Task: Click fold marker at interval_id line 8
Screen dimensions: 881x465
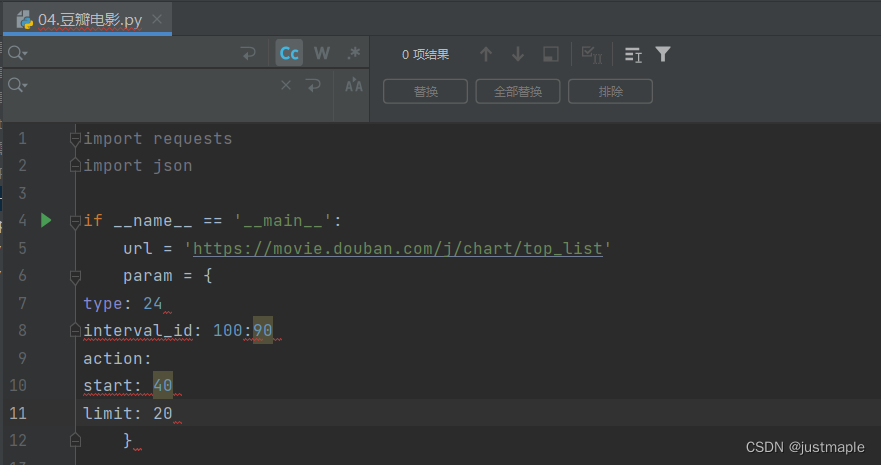Action: pyautogui.click(x=75, y=330)
